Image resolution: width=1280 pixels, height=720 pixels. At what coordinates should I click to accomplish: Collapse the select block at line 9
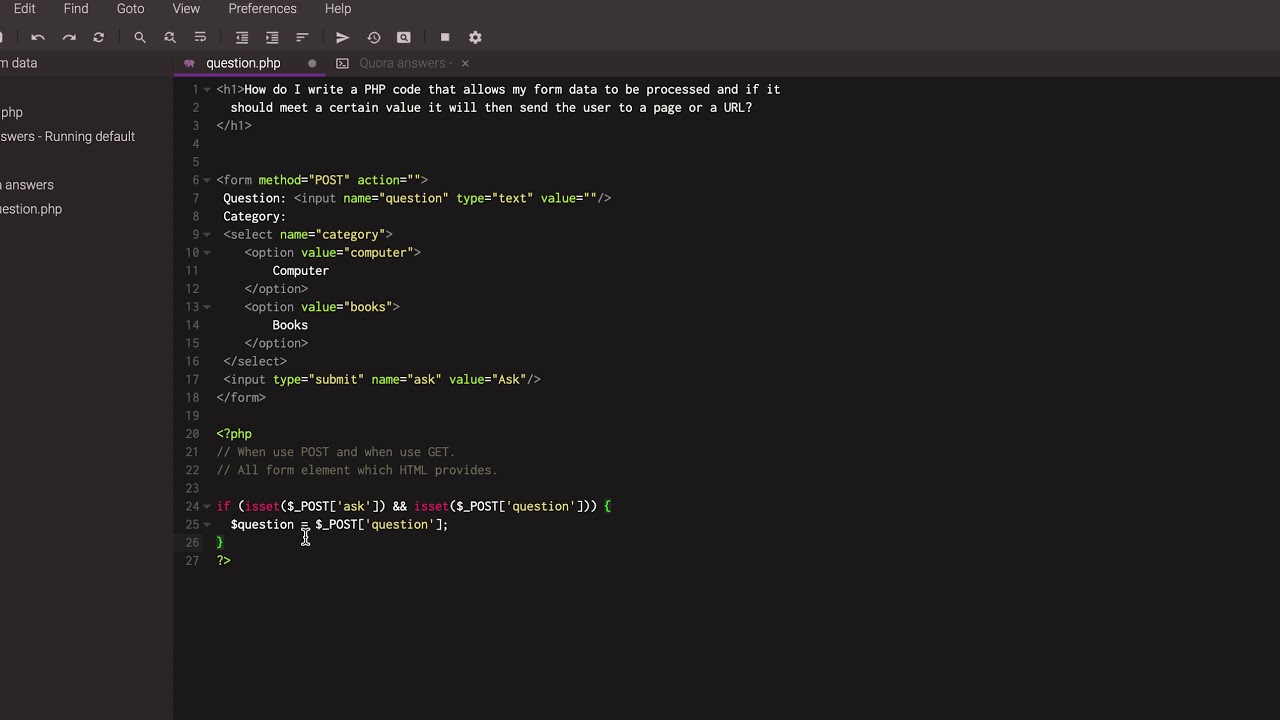coord(207,235)
